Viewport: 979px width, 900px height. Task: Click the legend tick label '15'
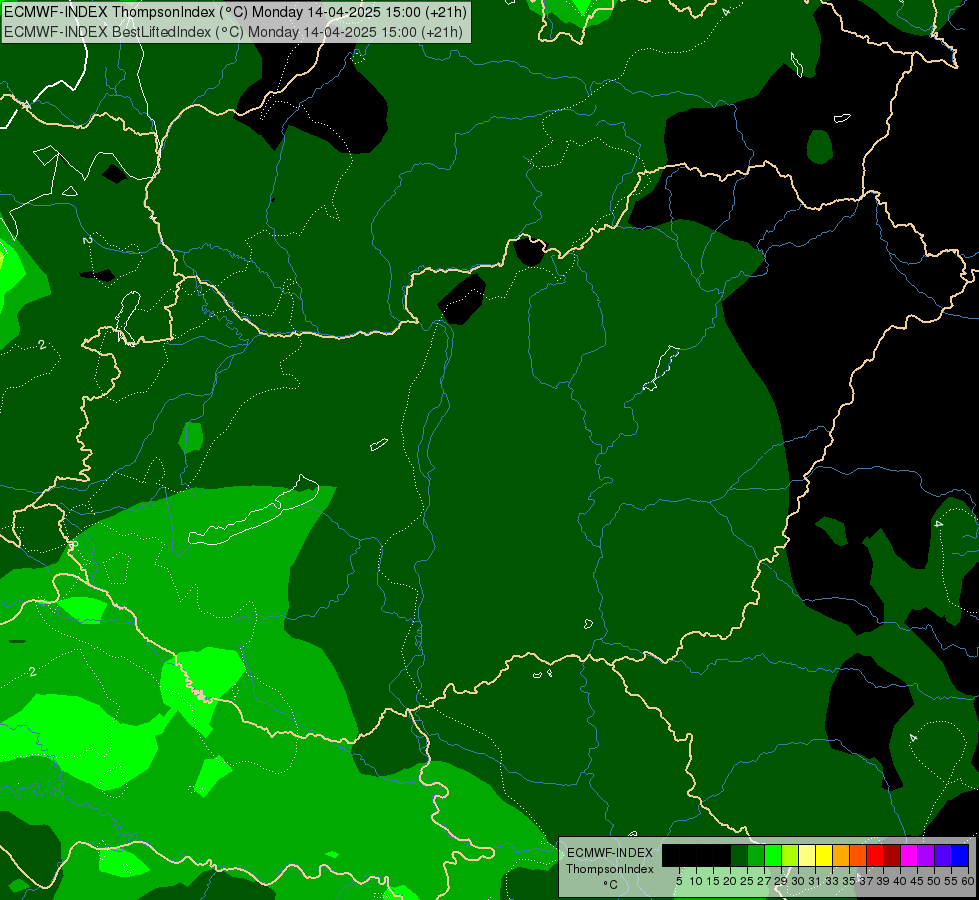713,881
